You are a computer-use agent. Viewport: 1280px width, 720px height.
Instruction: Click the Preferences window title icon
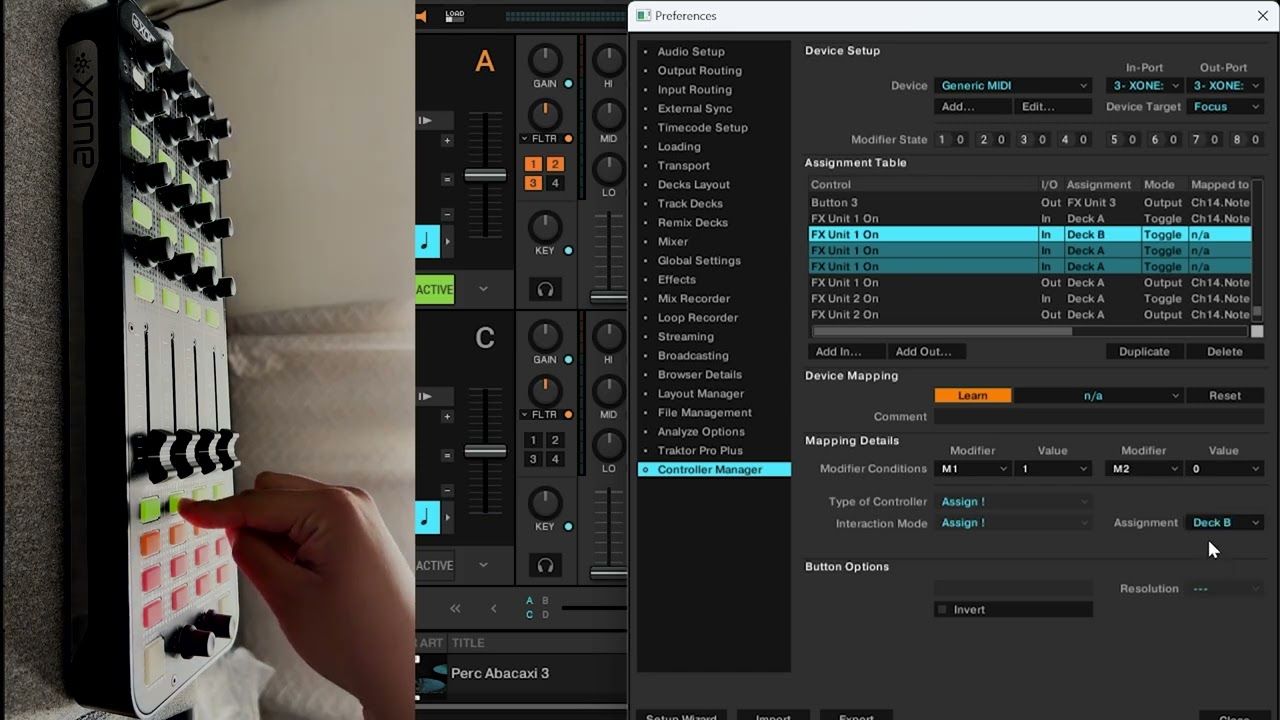click(x=643, y=16)
